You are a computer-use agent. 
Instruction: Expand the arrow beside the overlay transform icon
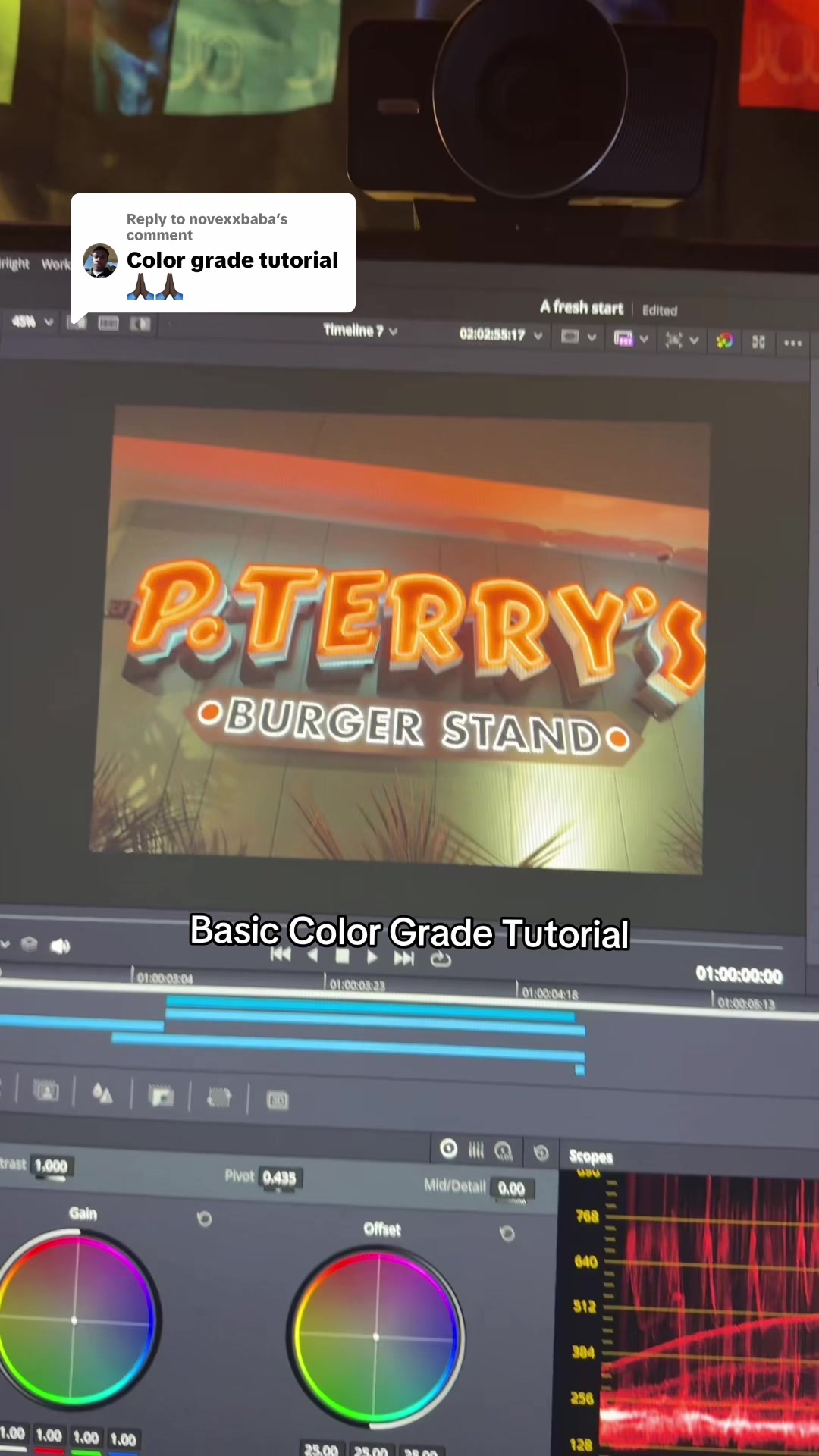click(694, 340)
